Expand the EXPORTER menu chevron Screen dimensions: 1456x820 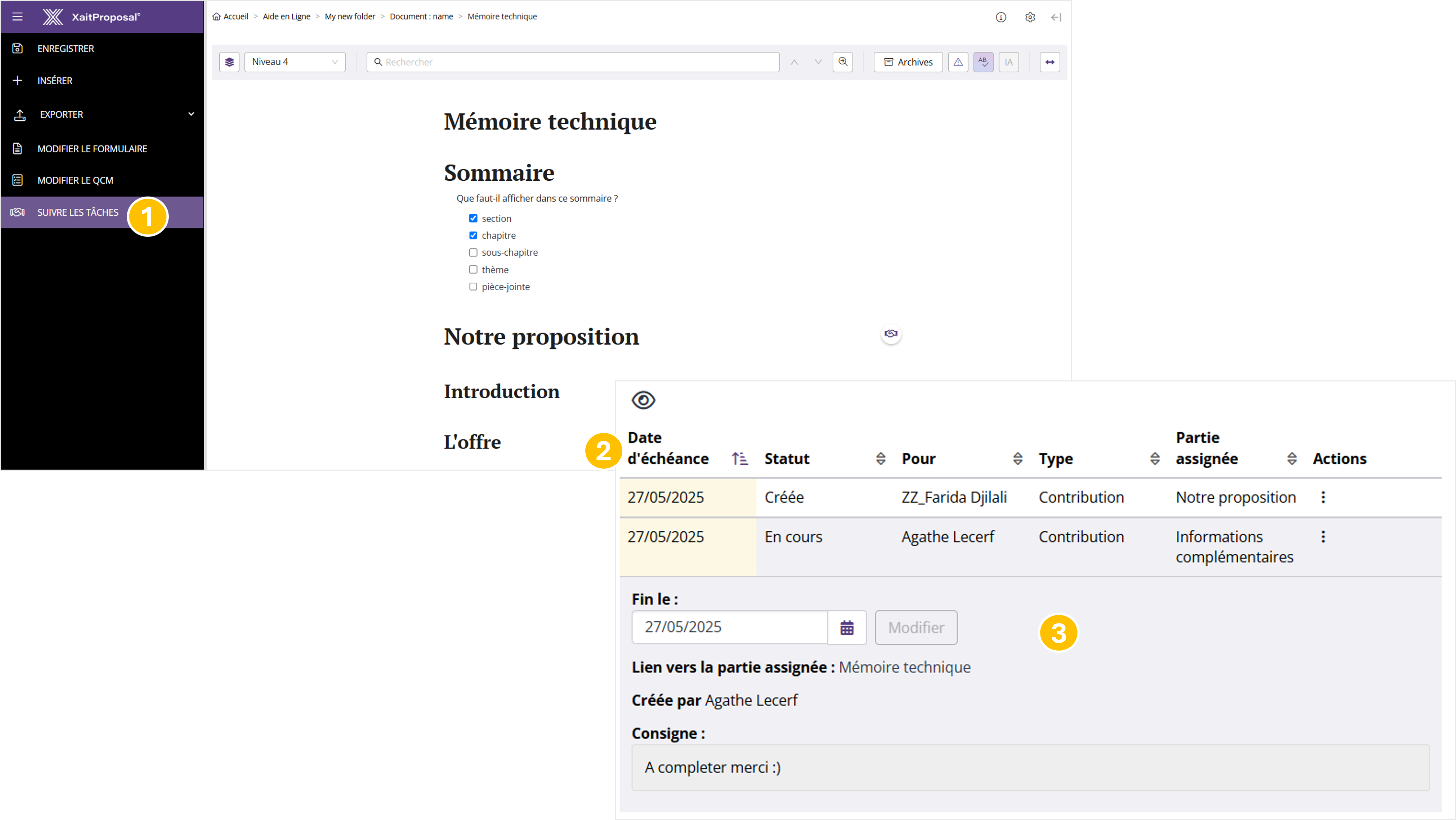(x=191, y=114)
